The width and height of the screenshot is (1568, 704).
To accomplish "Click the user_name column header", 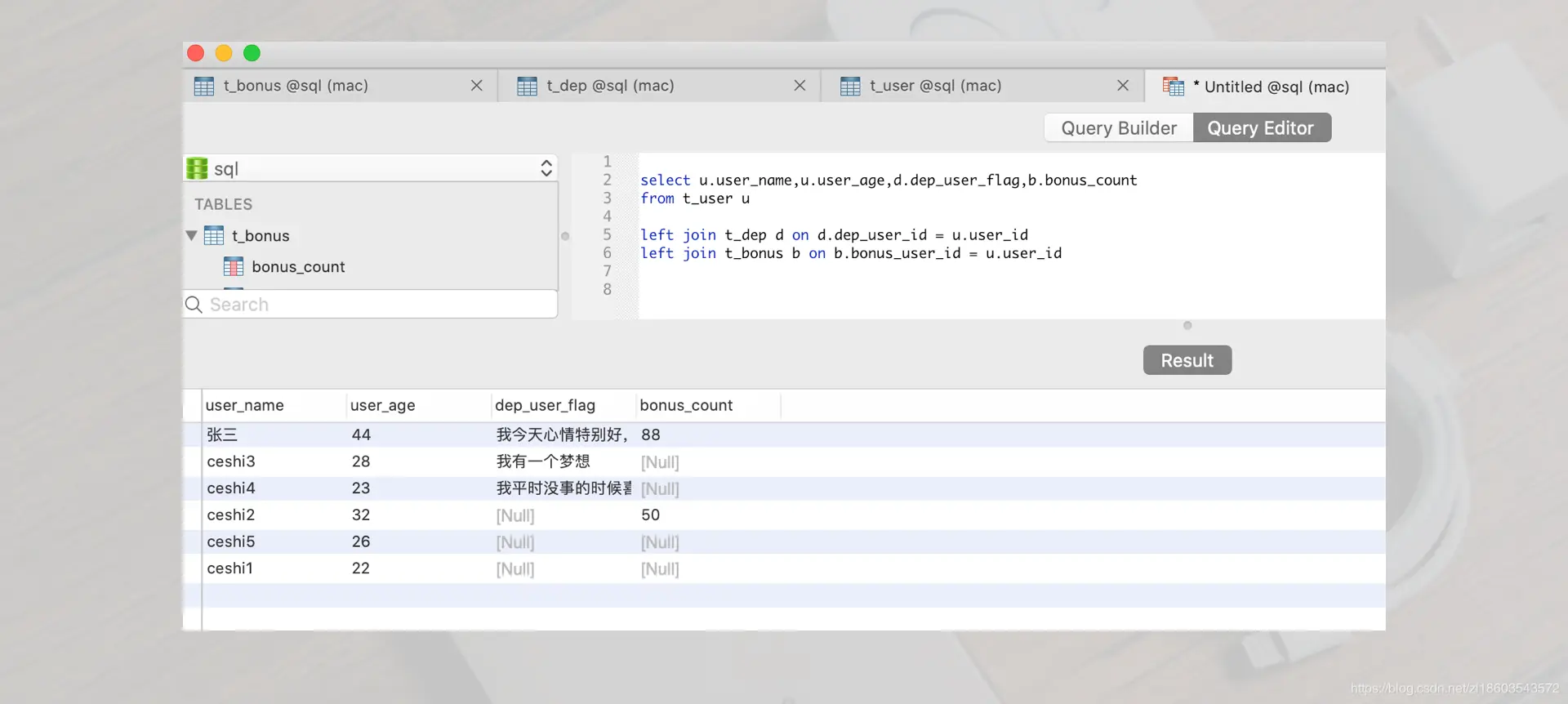I will point(274,405).
